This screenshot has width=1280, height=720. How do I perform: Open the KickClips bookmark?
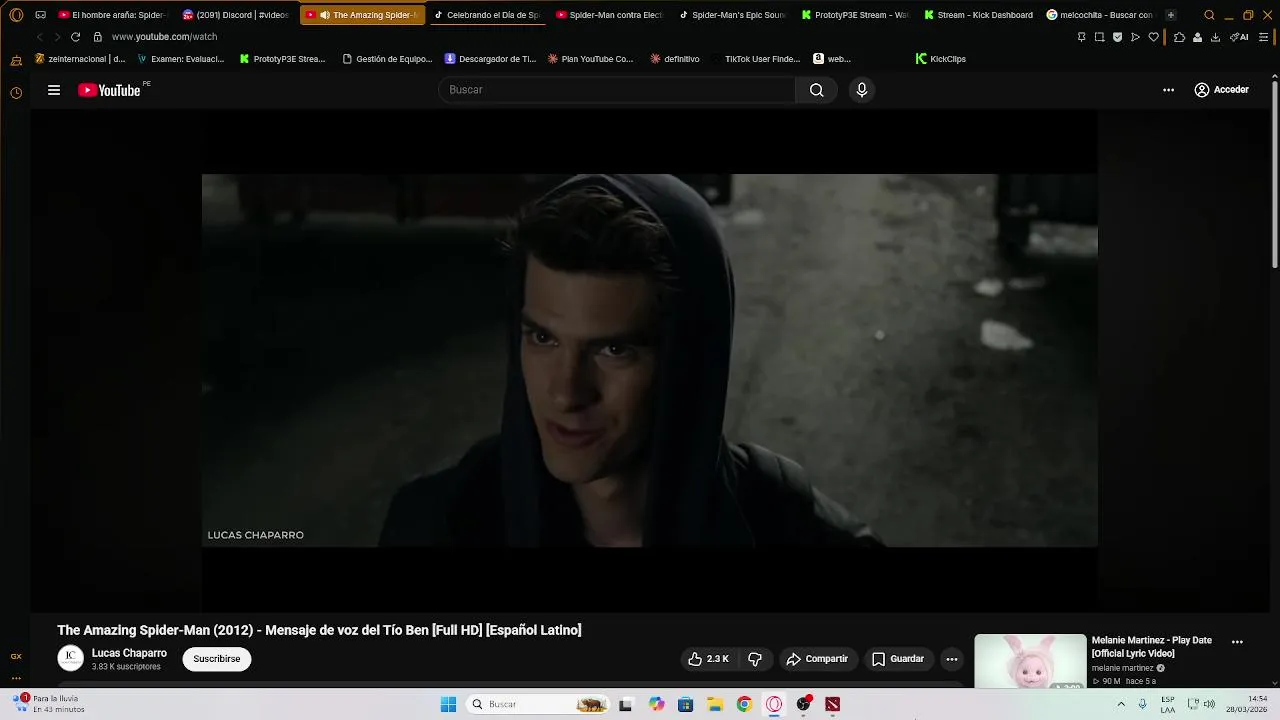click(940, 59)
